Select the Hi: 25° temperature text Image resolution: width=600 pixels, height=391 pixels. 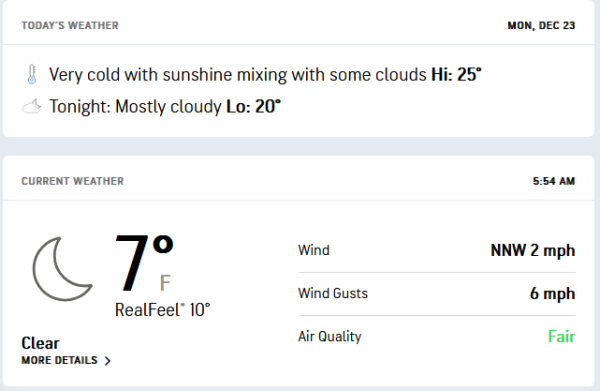pyautogui.click(x=457, y=75)
